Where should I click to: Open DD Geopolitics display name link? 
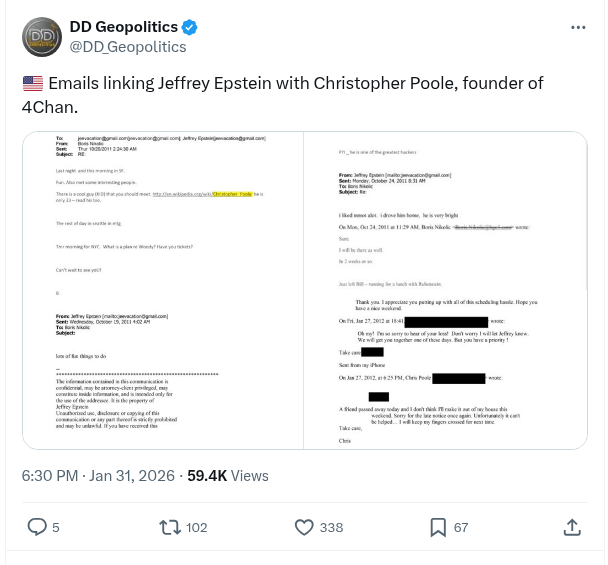(x=123, y=28)
